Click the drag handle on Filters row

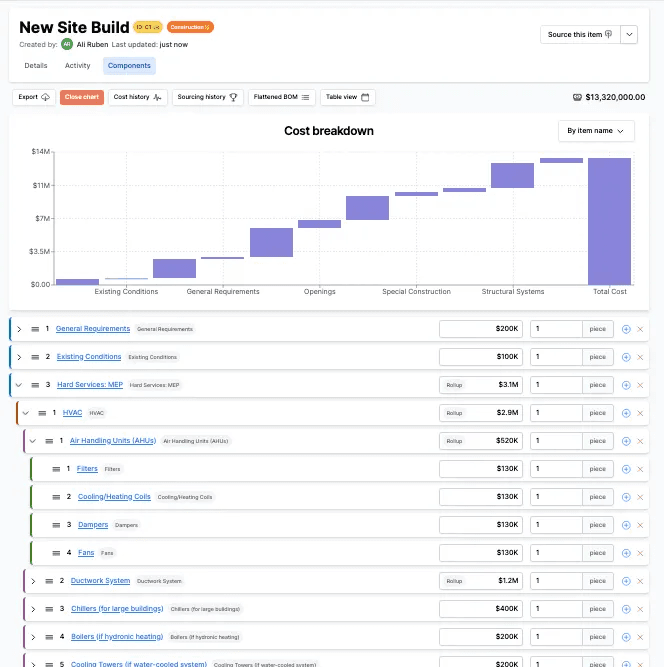[56, 469]
